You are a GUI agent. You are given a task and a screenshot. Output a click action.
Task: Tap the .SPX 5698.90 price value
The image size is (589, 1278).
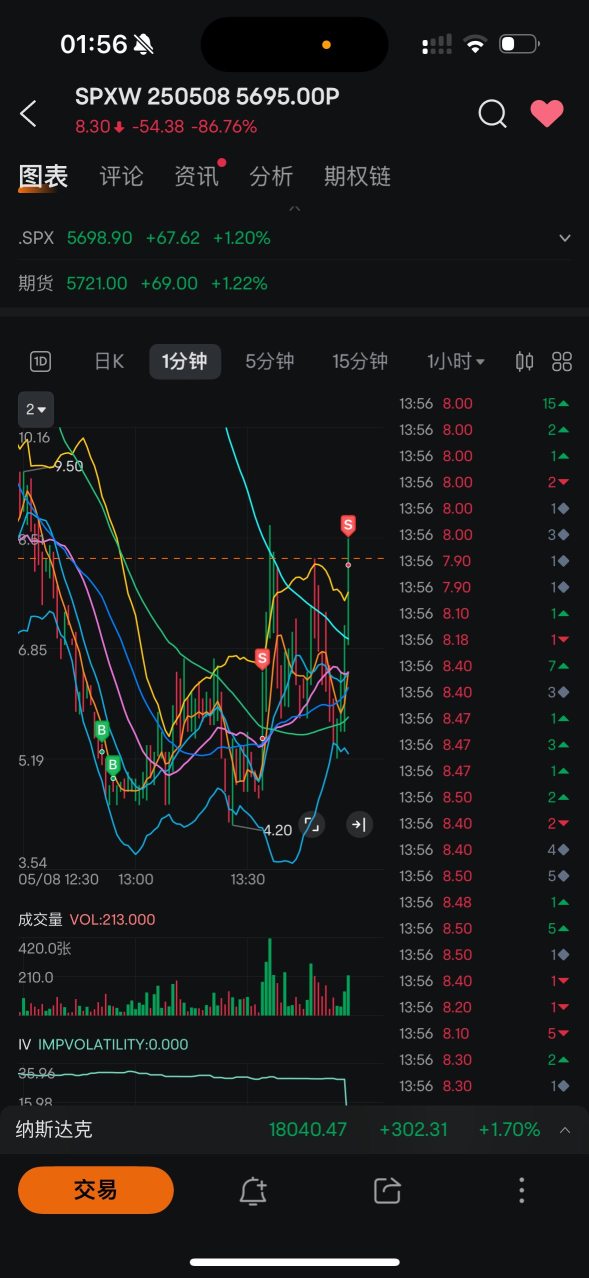[x=99, y=238]
